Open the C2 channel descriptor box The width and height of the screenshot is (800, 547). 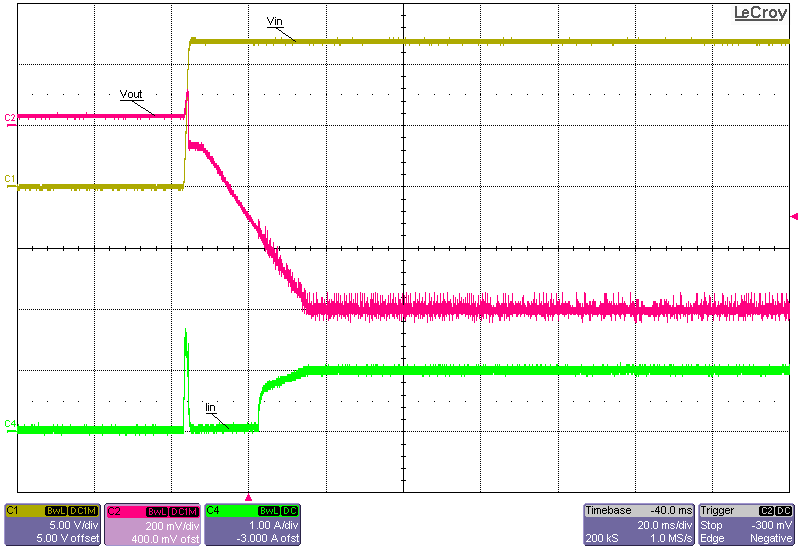pos(153,525)
